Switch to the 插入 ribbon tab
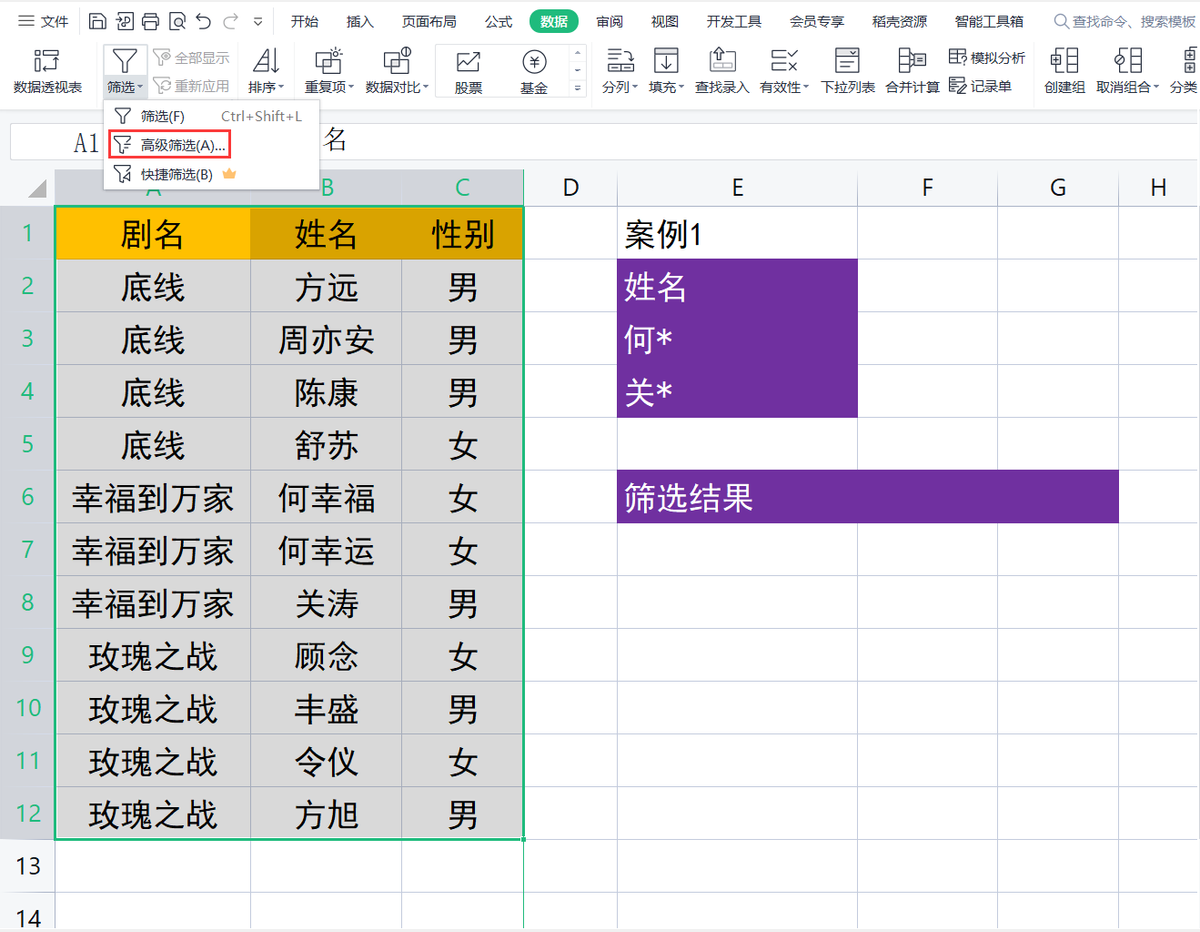Viewport: 1200px width, 932px height. point(360,21)
